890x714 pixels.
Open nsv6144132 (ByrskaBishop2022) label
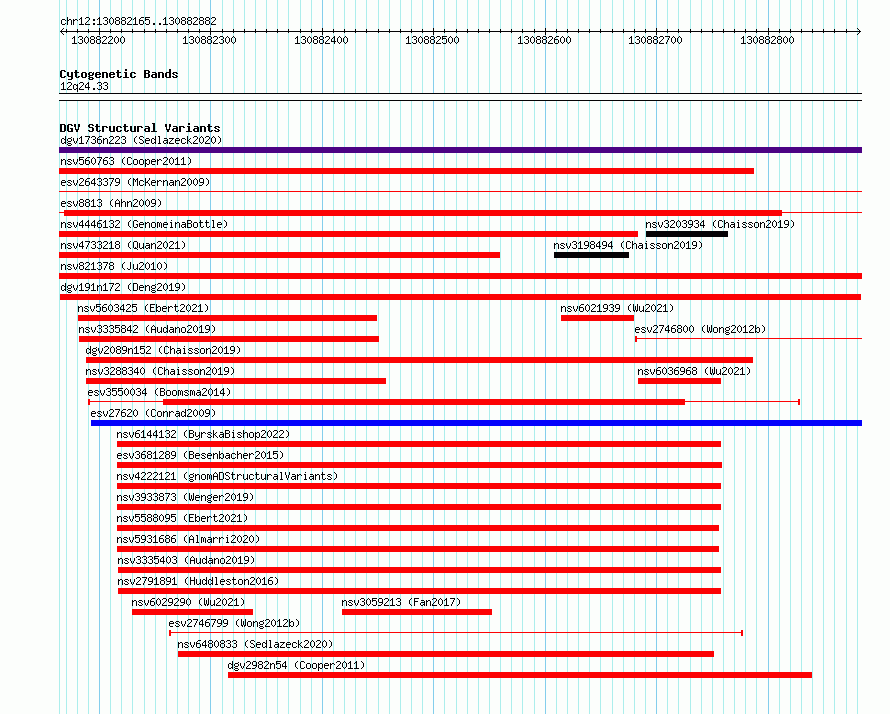click(x=203, y=434)
